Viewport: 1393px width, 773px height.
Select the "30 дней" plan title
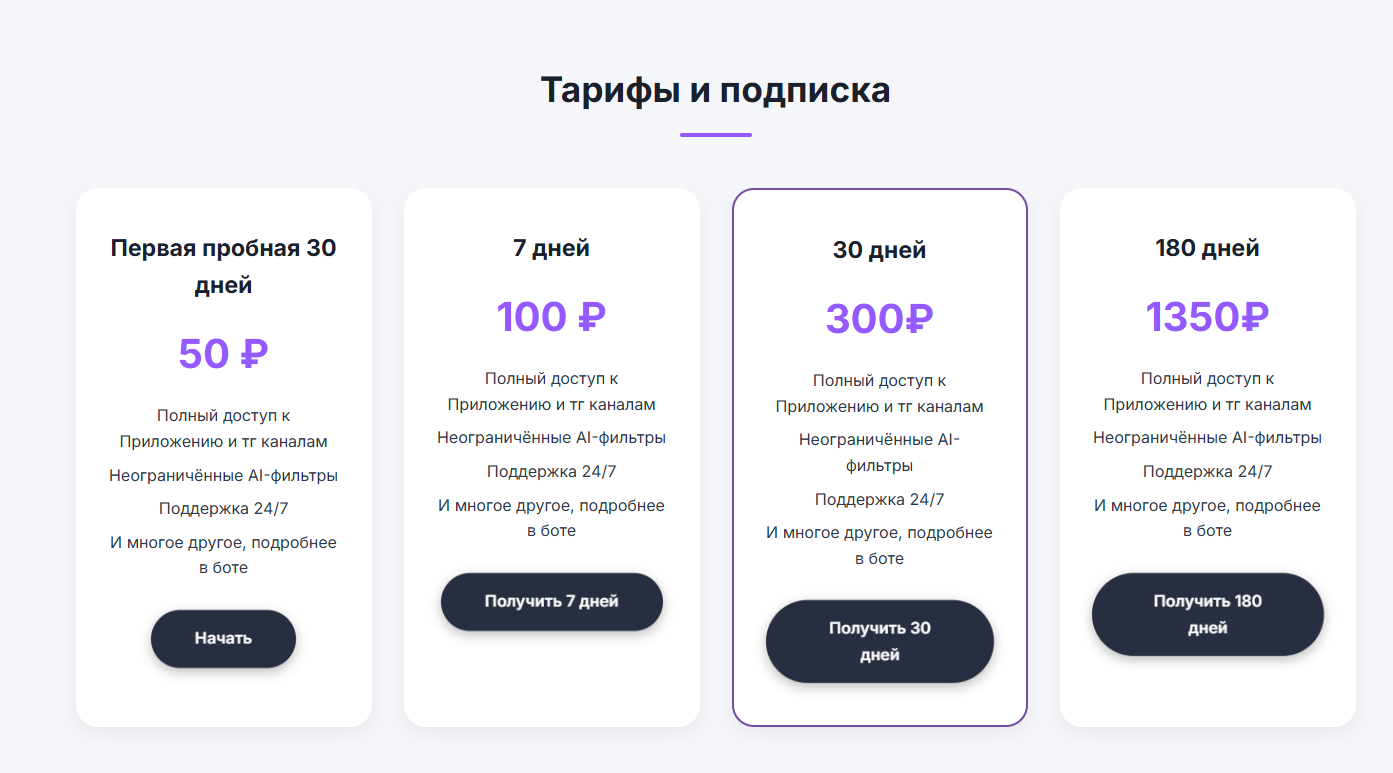(x=879, y=250)
